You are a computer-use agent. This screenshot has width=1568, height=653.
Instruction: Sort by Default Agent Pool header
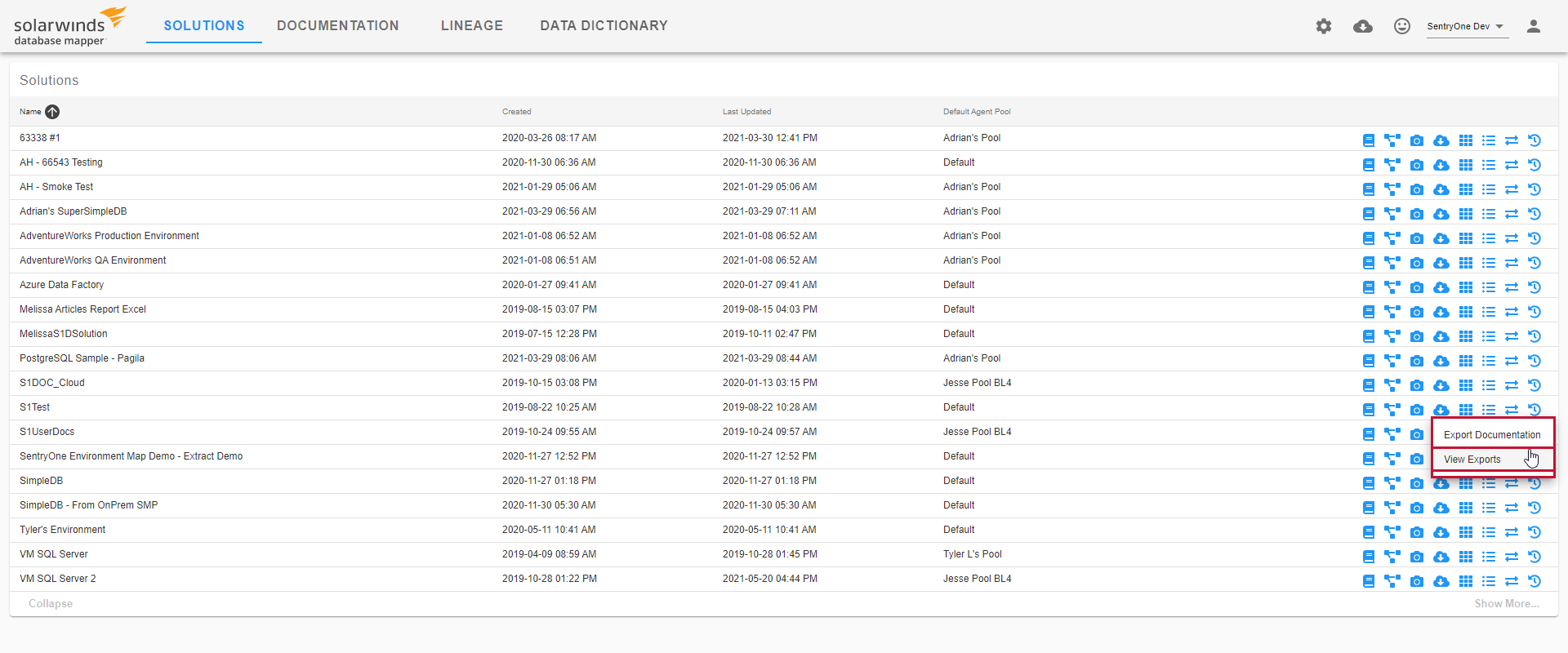[977, 112]
